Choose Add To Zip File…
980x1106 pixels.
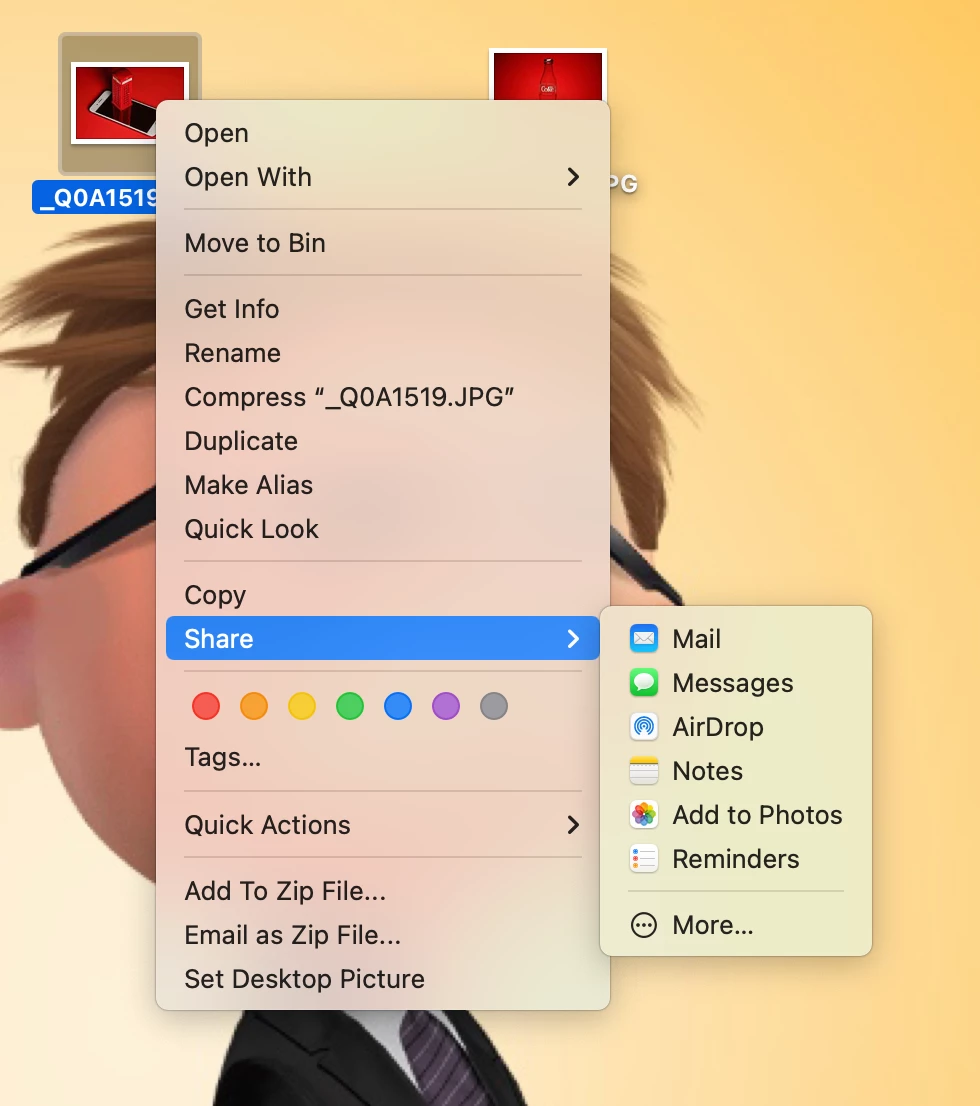pos(382,891)
